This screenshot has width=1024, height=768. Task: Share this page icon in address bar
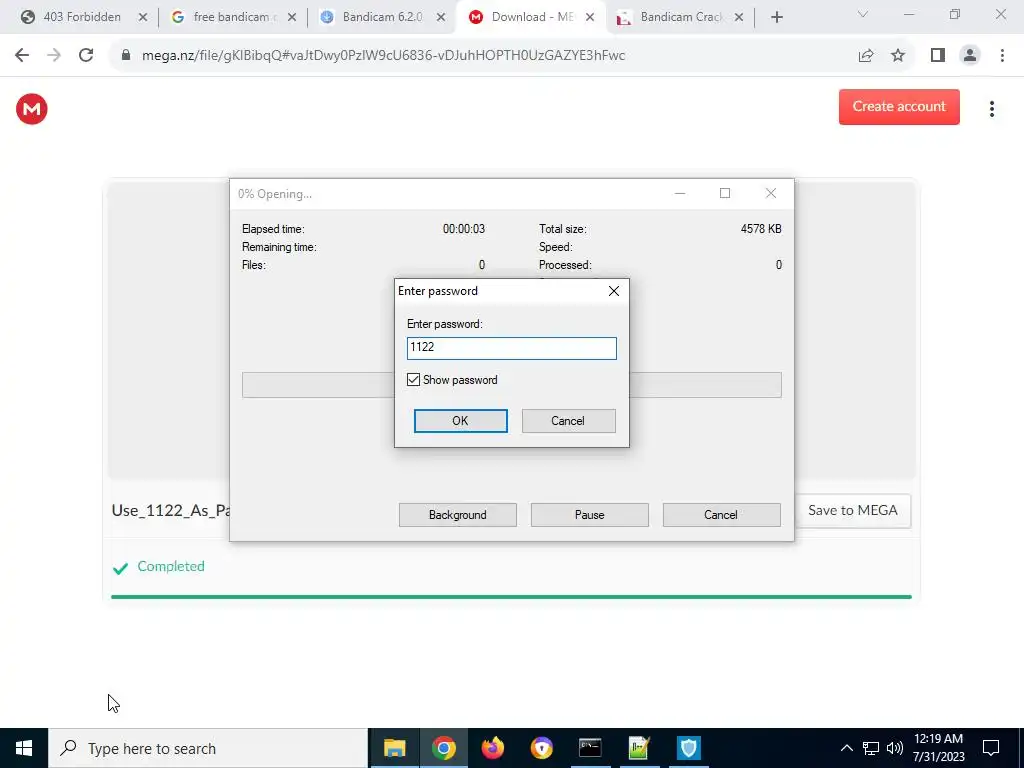[866, 56]
